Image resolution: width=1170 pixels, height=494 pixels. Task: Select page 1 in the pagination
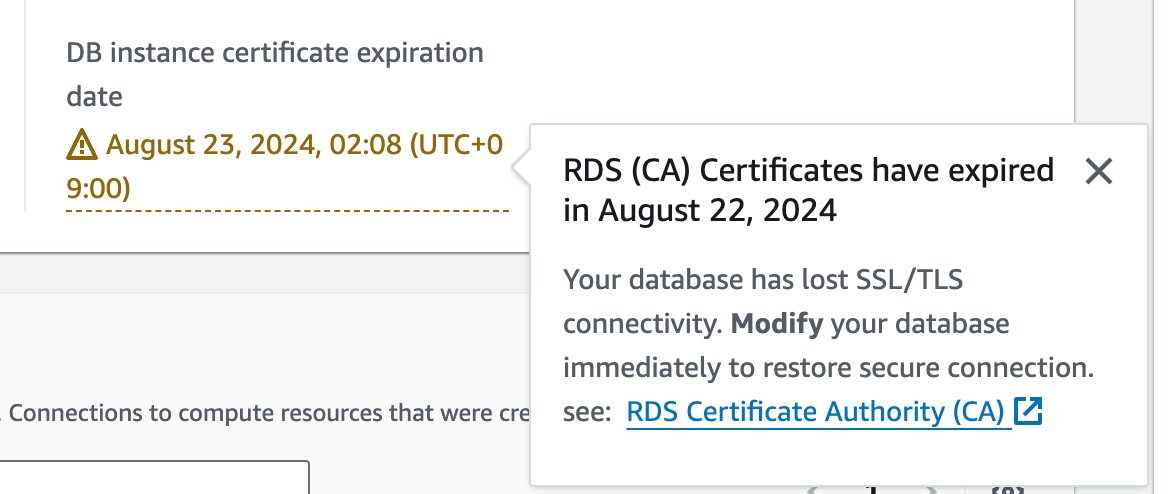[x=872, y=490]
